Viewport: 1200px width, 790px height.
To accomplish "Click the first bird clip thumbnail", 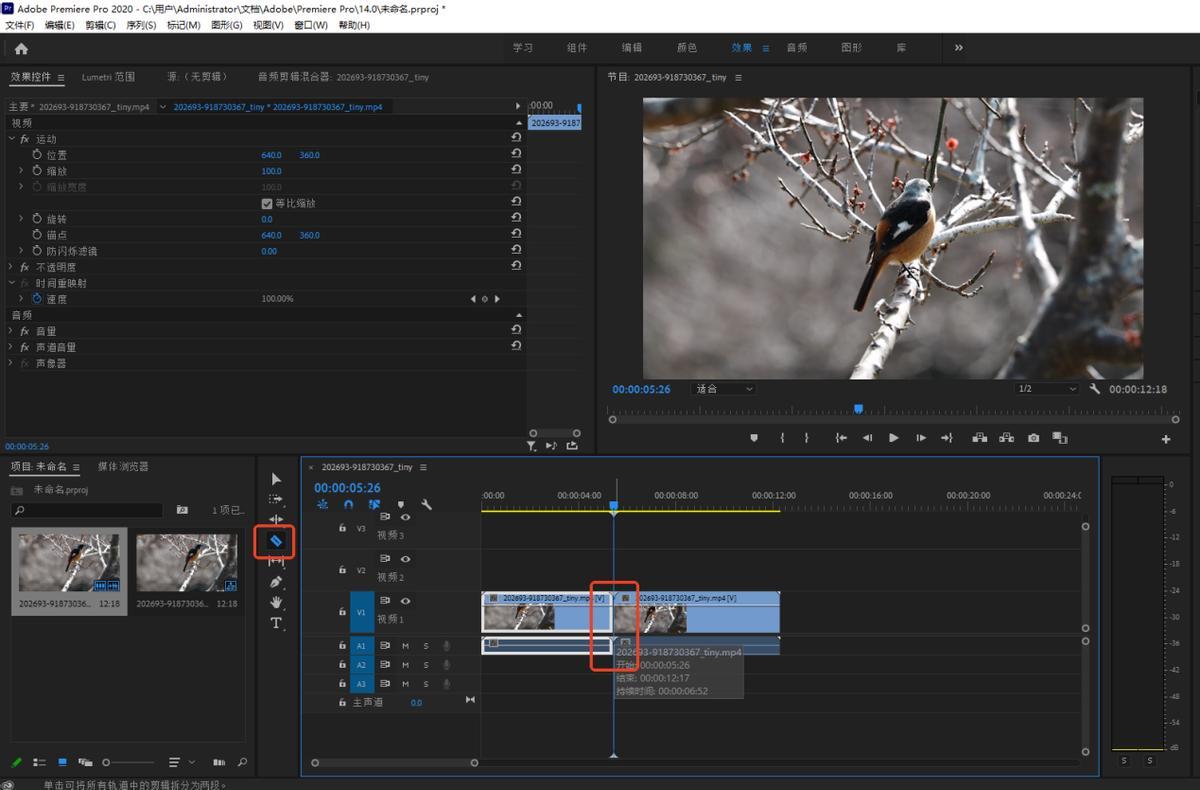I will (69, 562).
